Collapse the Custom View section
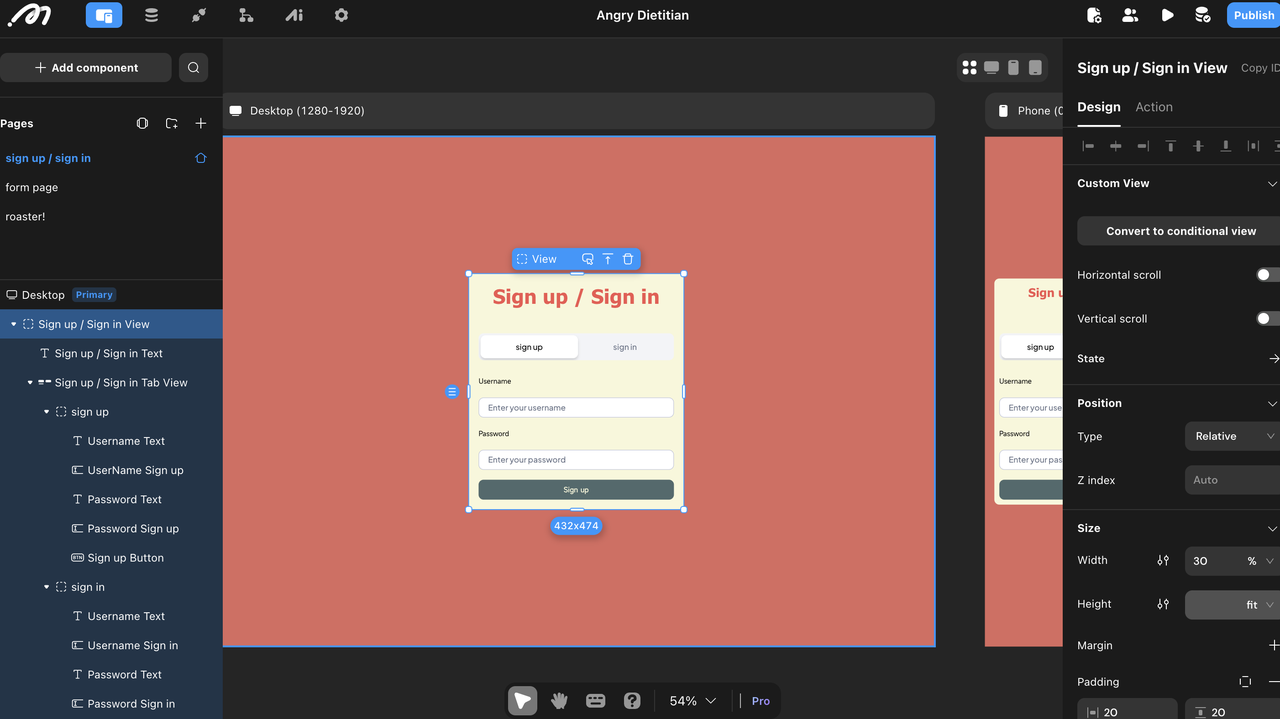Viewport: 1280px width, 719px height. (1272, 184)
